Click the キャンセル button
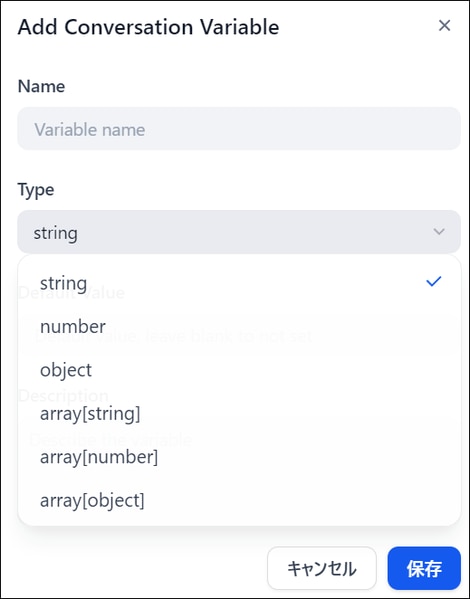Image resolution: width=470 pixels, height=599 pixels. 322,568
